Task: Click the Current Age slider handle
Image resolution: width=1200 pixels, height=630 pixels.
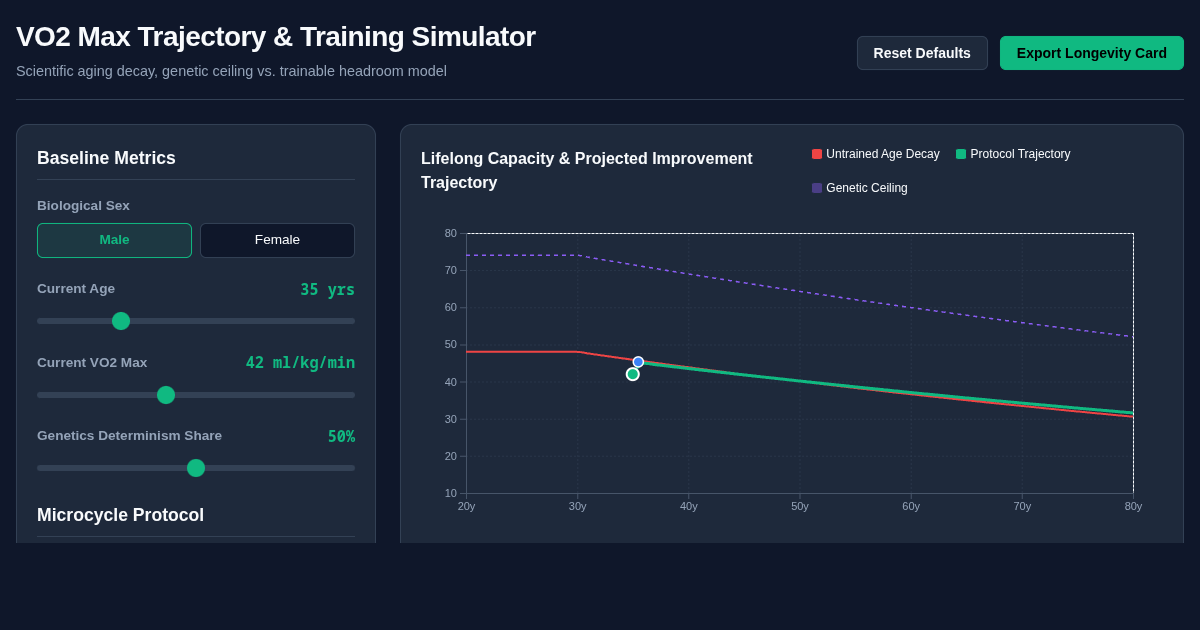Action: (121, 321)
